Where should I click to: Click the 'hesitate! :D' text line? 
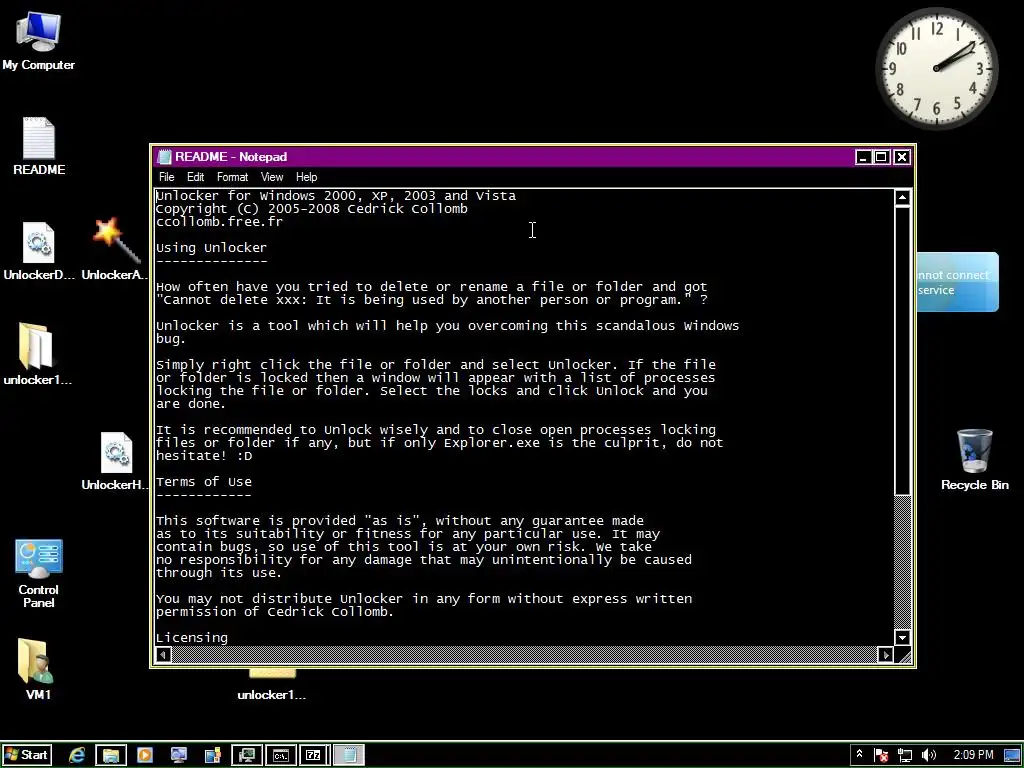pyautogui.click(x=204, y=455)
